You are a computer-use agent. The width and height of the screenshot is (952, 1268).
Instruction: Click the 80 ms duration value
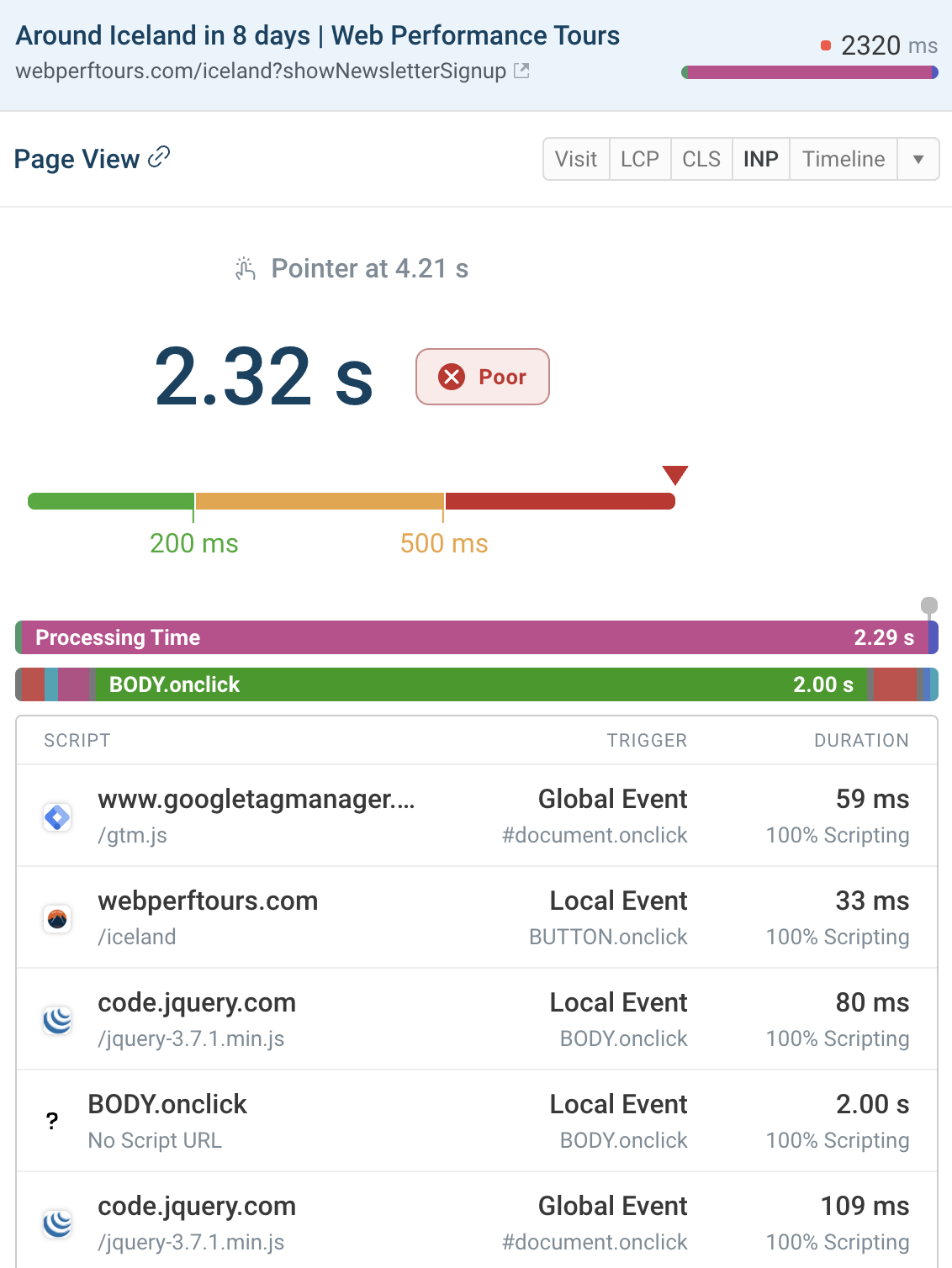[x=872, y=1002]
